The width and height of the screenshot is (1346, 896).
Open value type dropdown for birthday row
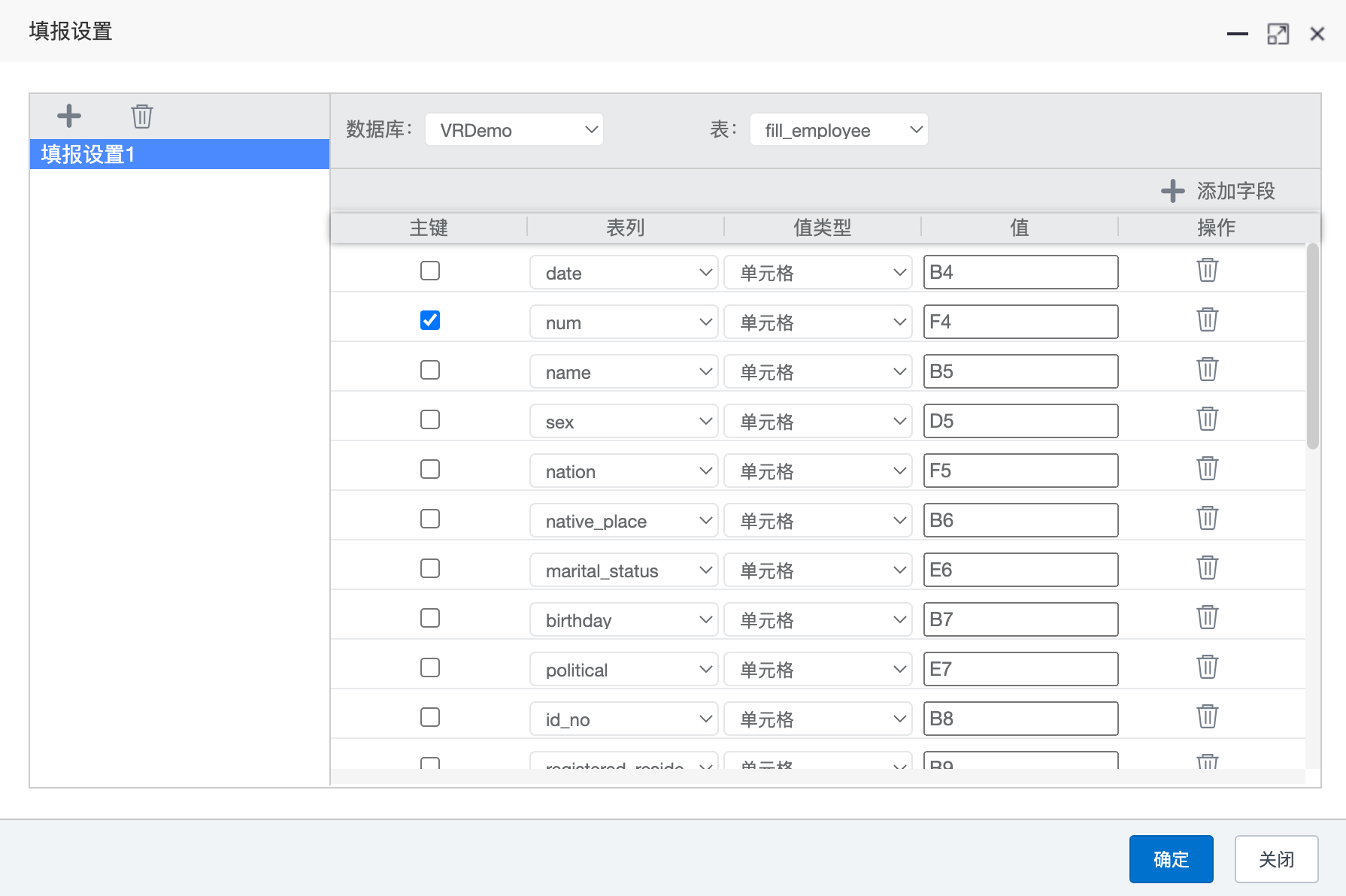[x=818, y=619]
